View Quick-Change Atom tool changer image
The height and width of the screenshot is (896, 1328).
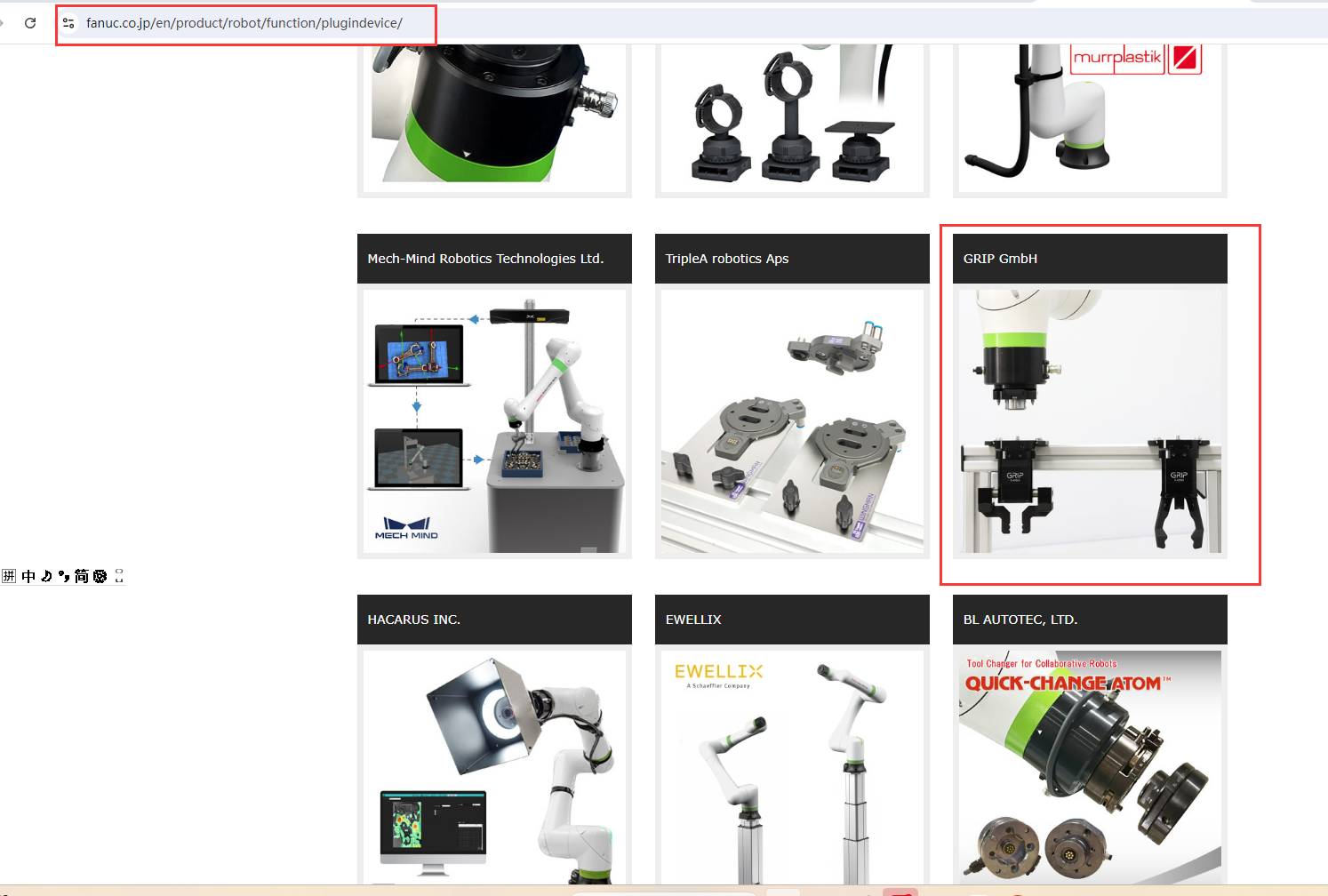point(1090,767)
